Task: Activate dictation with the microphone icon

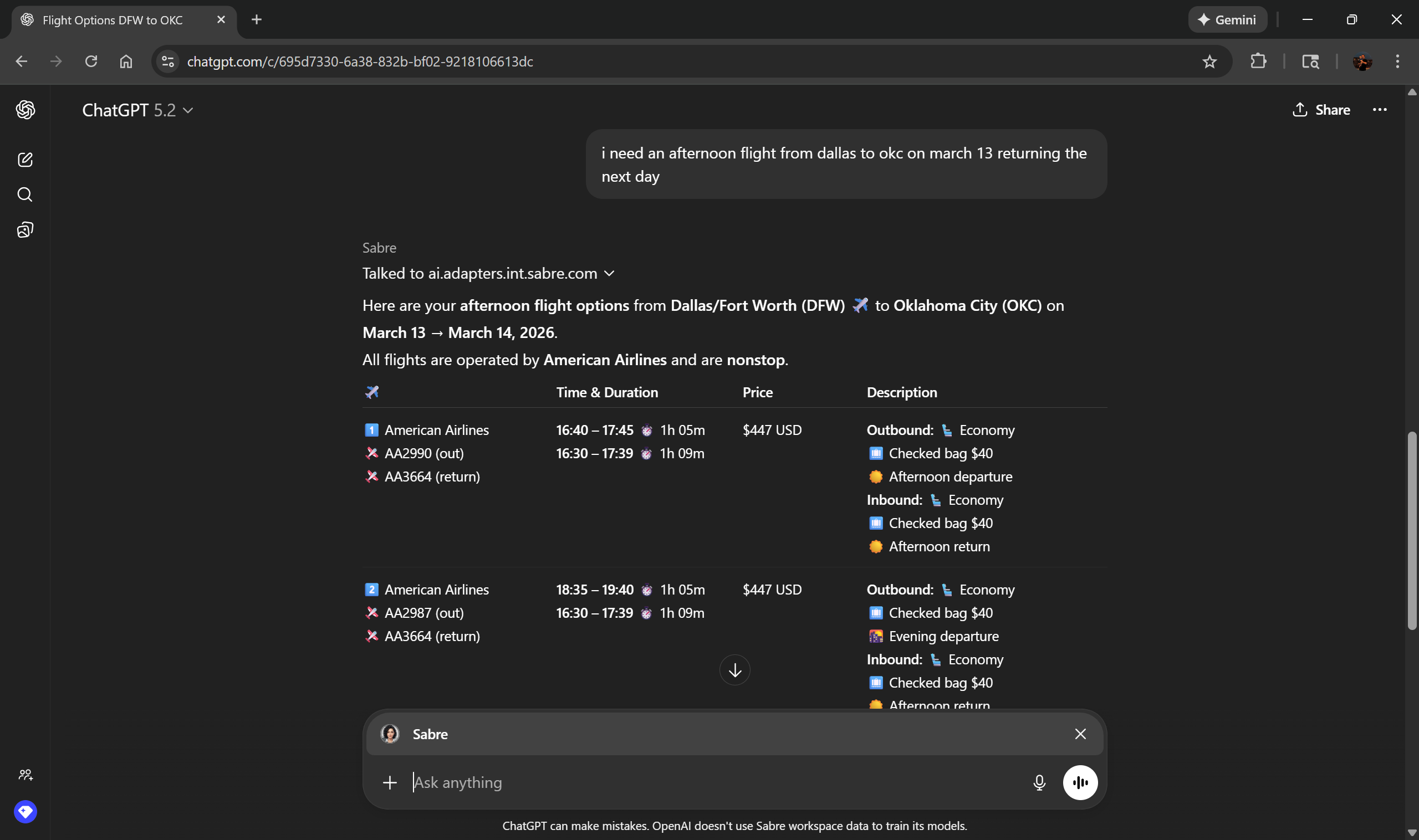Action: pyautogui.click(x=1039, y=782)
